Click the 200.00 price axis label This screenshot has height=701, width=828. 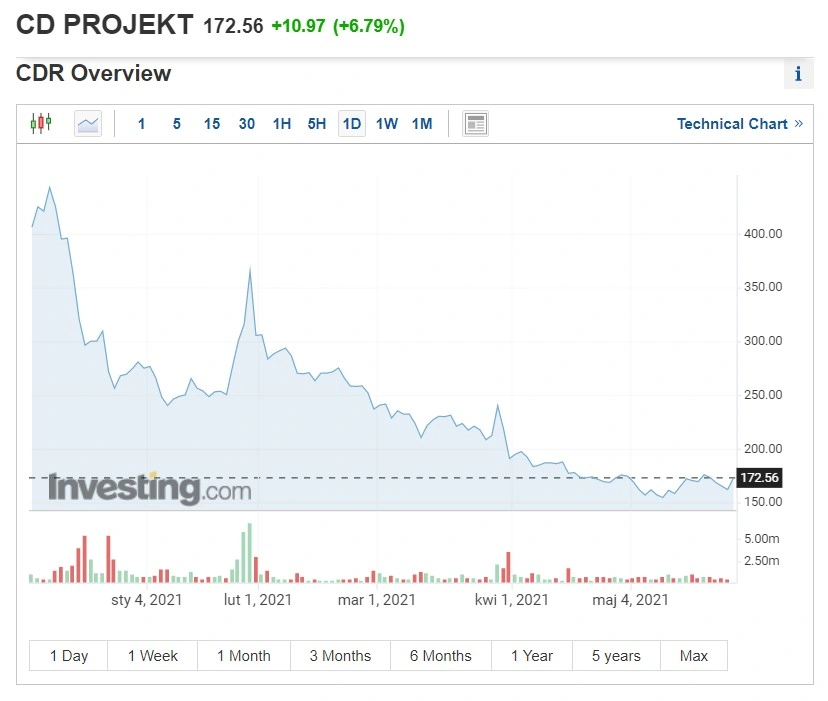(763, 448)
